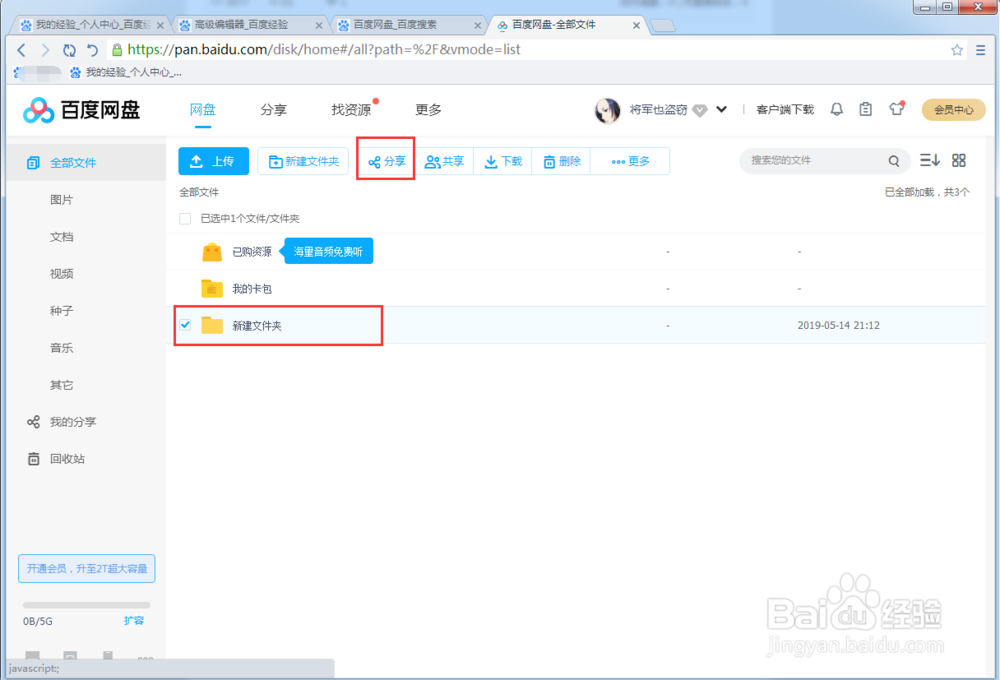1000x680 pixels.
Task: Open 回收站 recycle bin
Action: pyautogui.click(x=56, y=459)
